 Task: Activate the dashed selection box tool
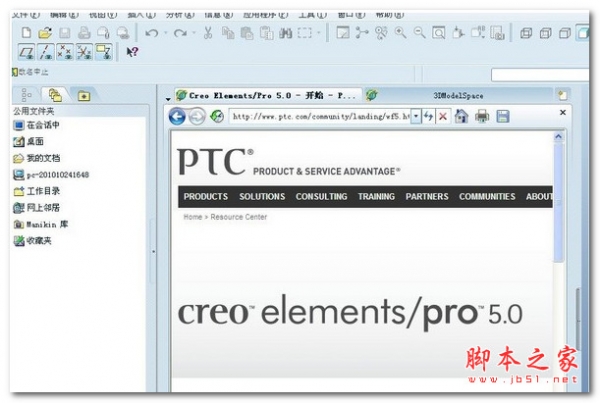(305, 33)
